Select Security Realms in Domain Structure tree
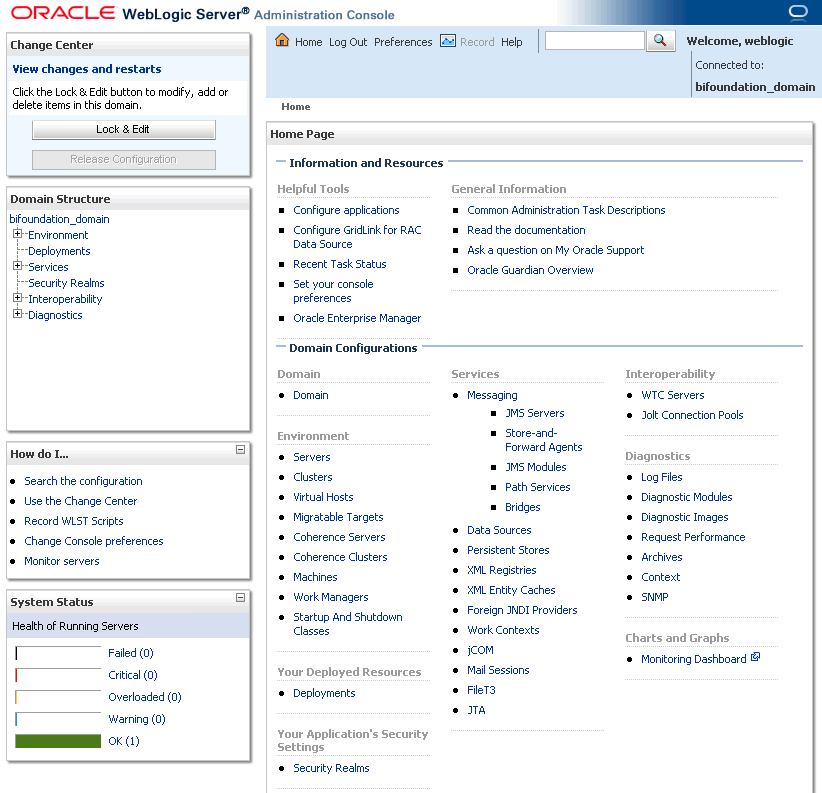 67,283
